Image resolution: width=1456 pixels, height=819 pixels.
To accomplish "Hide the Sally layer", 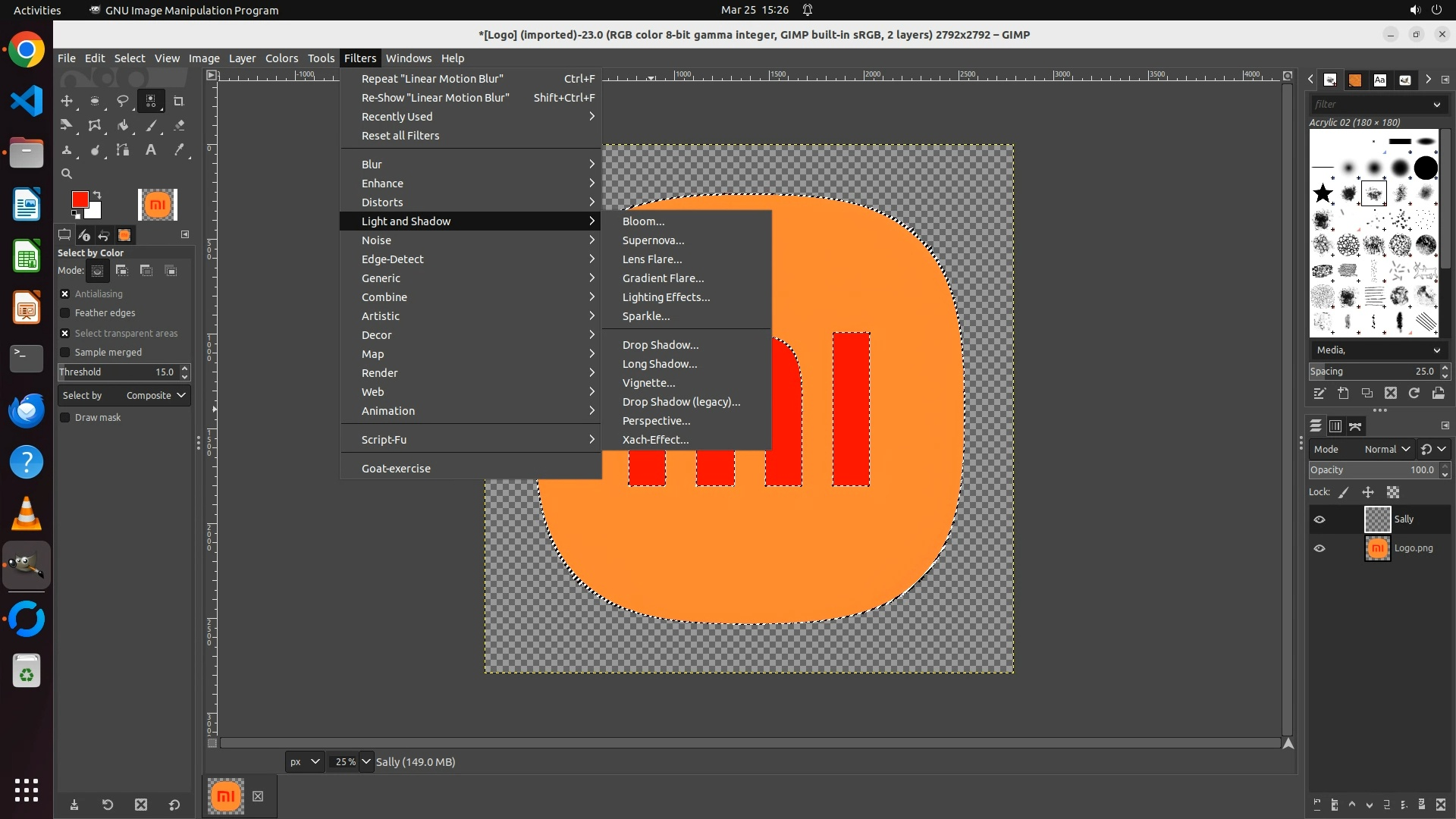I will click(x=1319, y=519).
